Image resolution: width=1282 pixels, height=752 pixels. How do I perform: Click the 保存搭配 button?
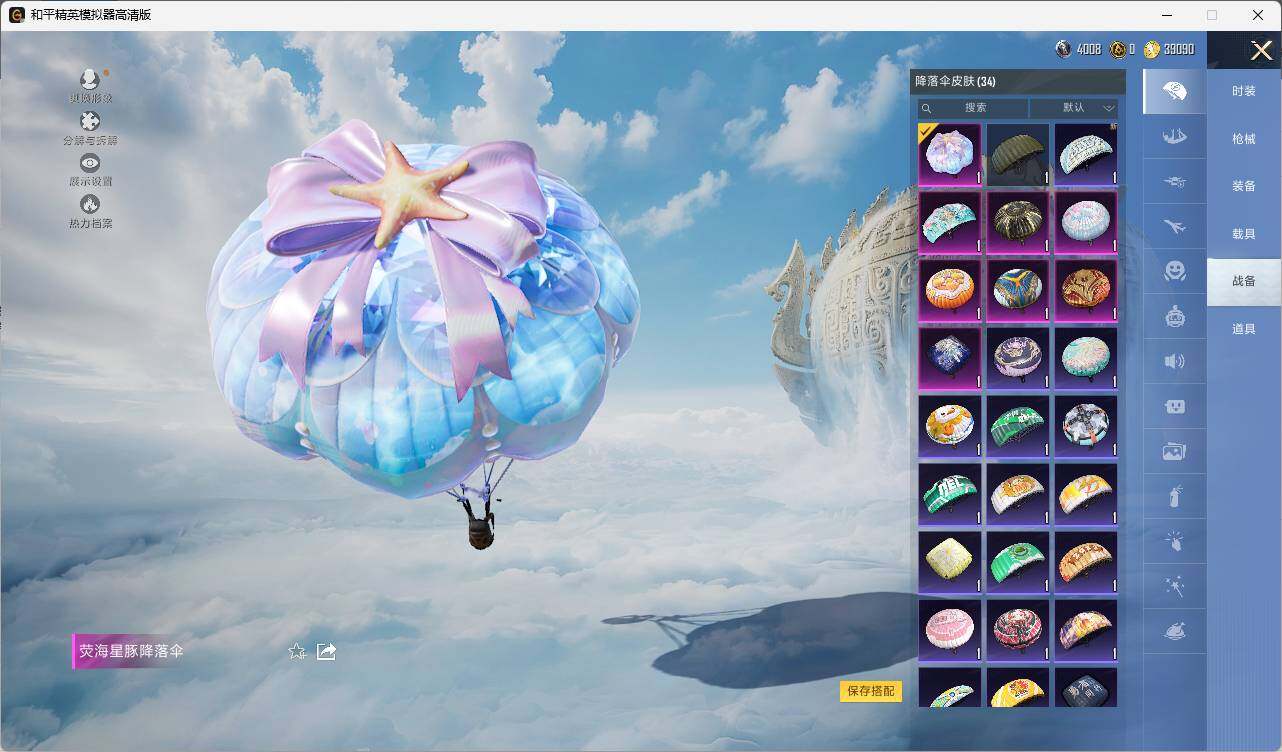pos(870,691)
